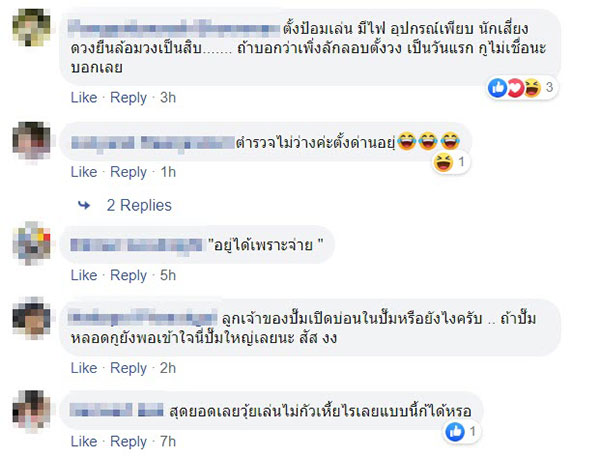The height and width of the screenshot is (457, 600).
Task: Reply to the comment posted 5h ago
Action: [128, 275]
